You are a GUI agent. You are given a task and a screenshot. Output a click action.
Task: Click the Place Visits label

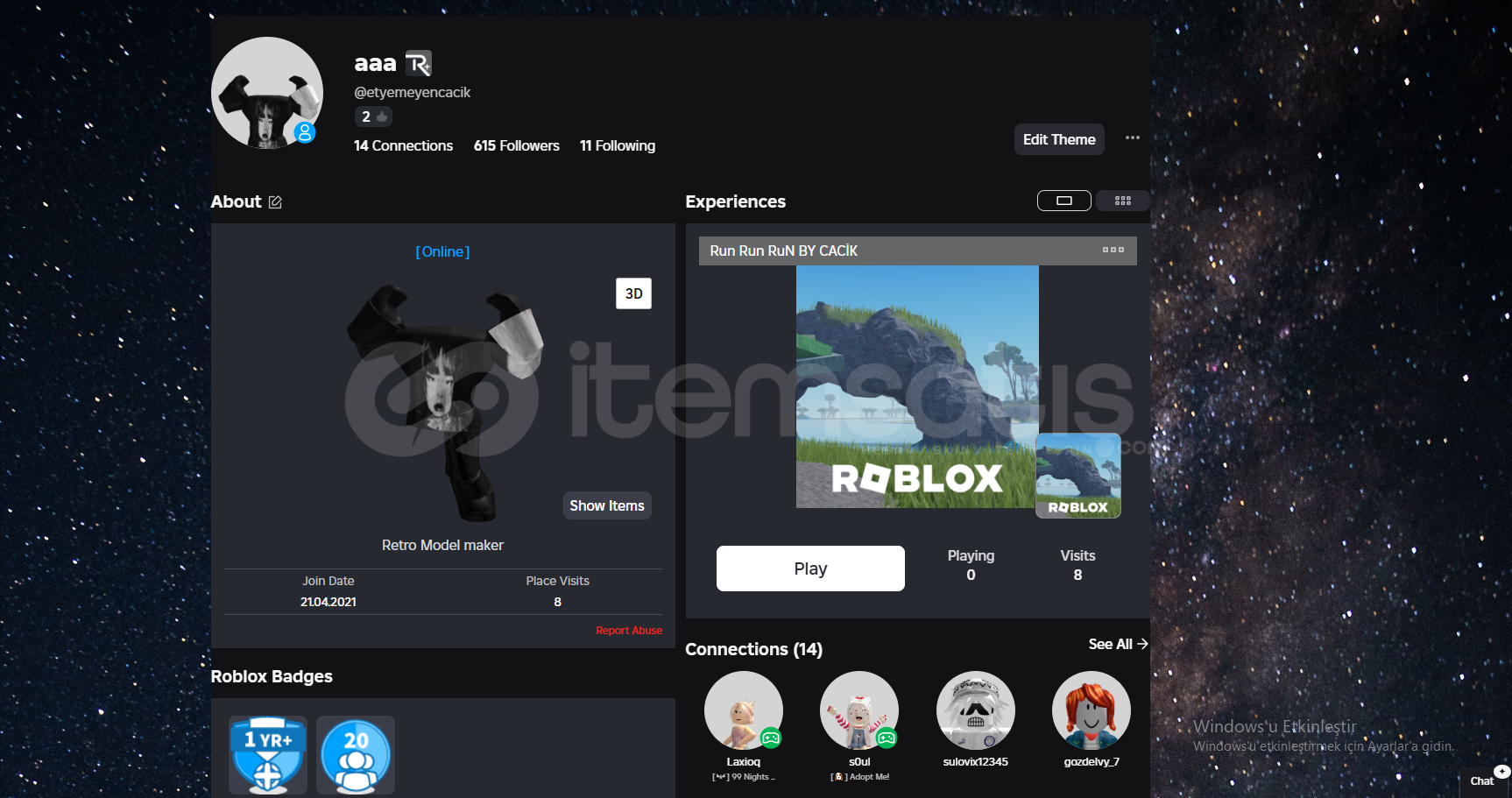557,581
